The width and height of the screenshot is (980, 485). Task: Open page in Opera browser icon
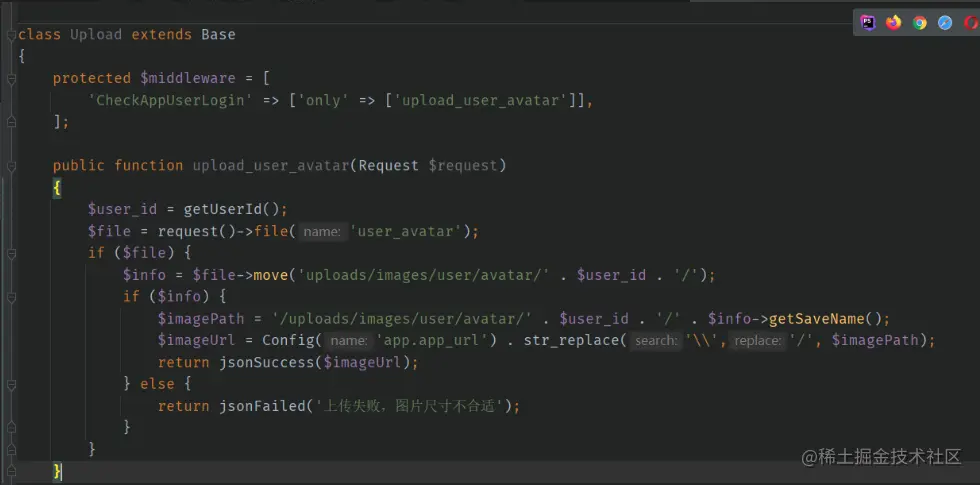pyautogui.click(x=971, y=23)
